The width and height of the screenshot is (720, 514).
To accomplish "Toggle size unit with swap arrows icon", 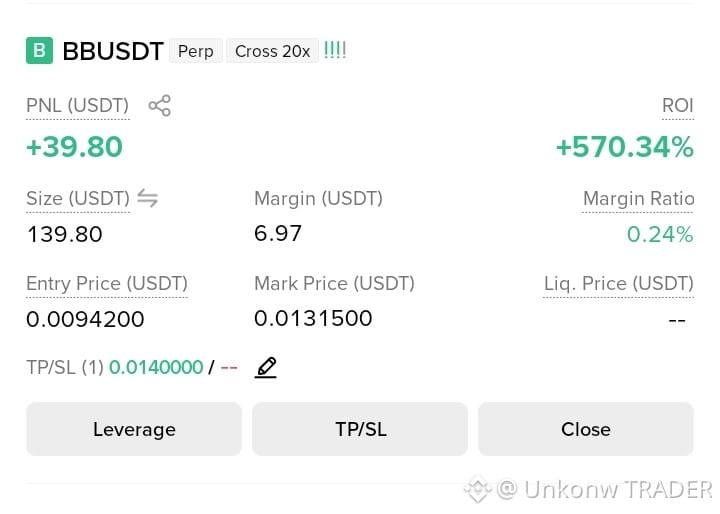I will coord(147,198).
